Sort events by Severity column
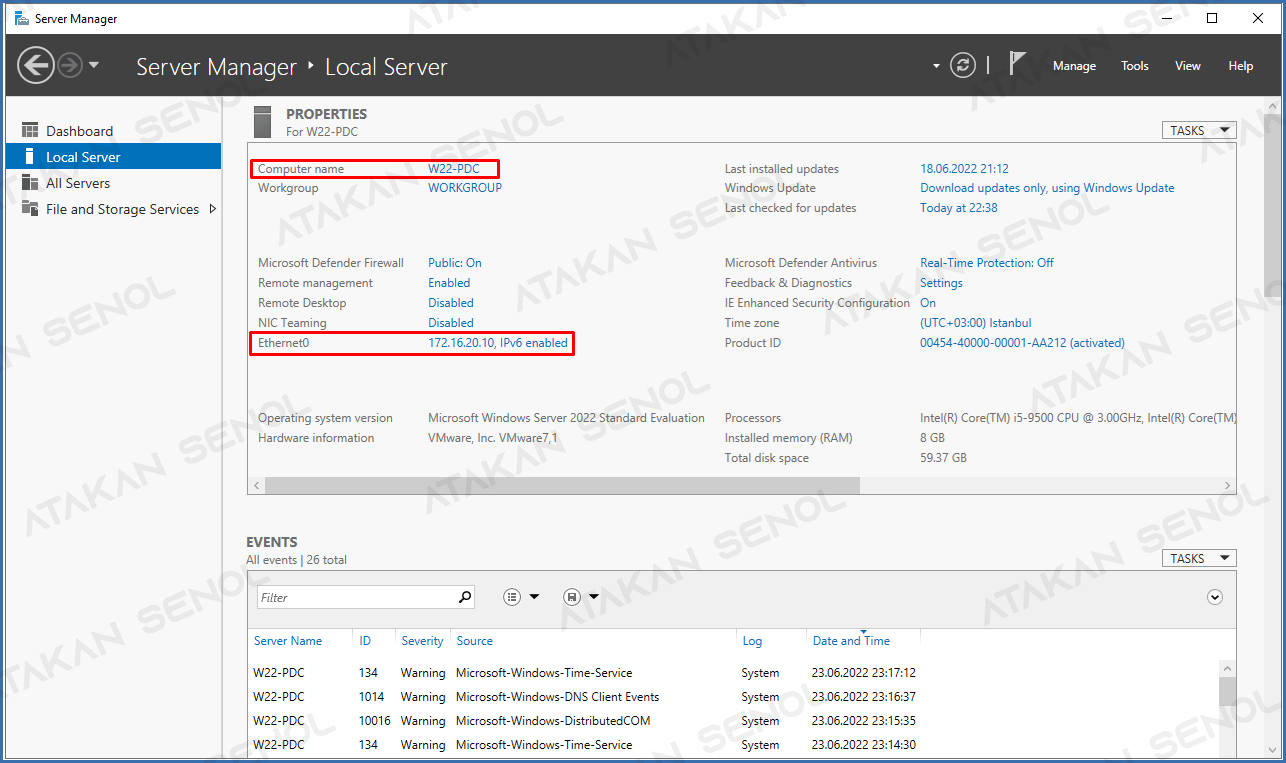 422,641
